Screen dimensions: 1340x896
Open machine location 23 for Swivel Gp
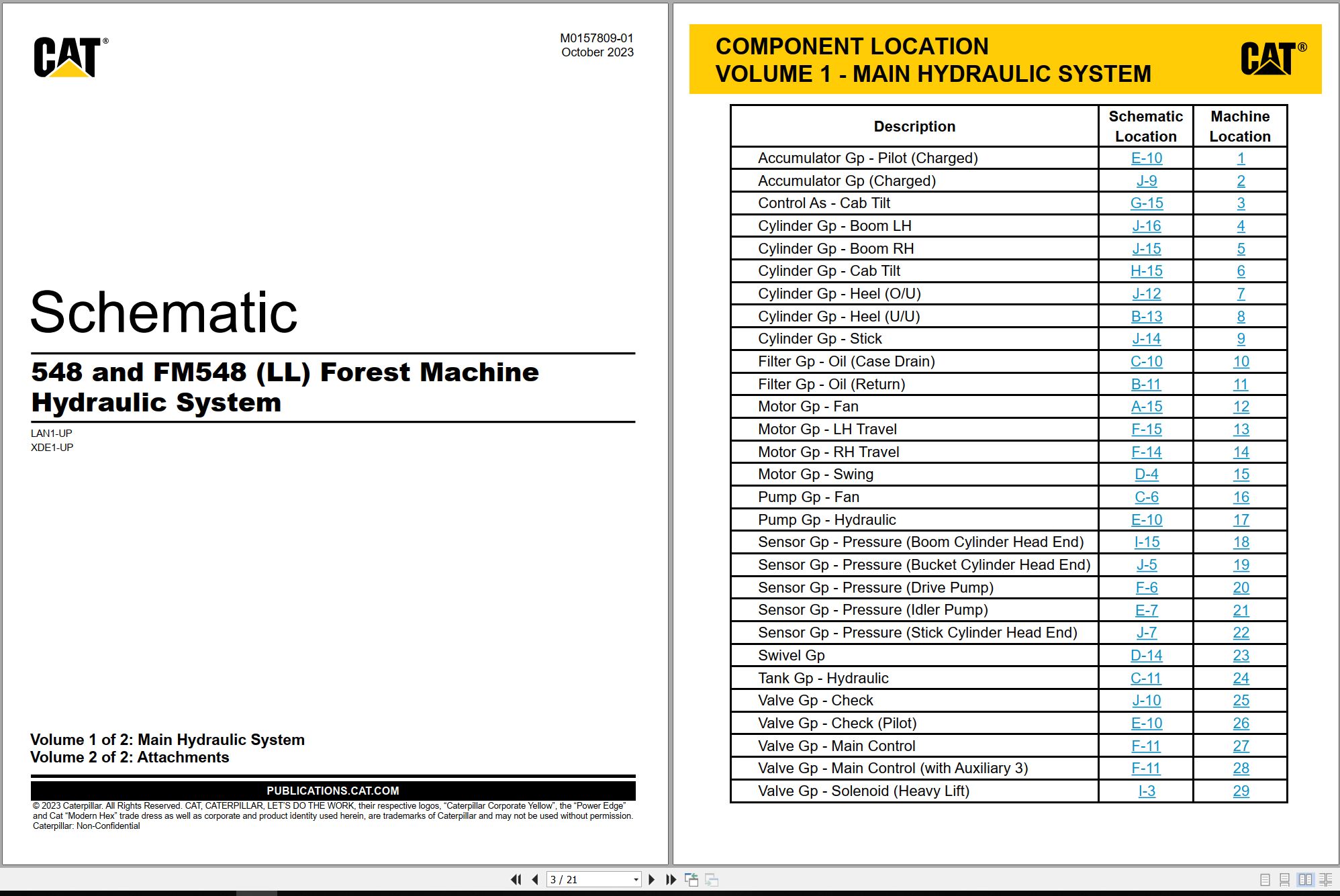[x=1241, y=656]
